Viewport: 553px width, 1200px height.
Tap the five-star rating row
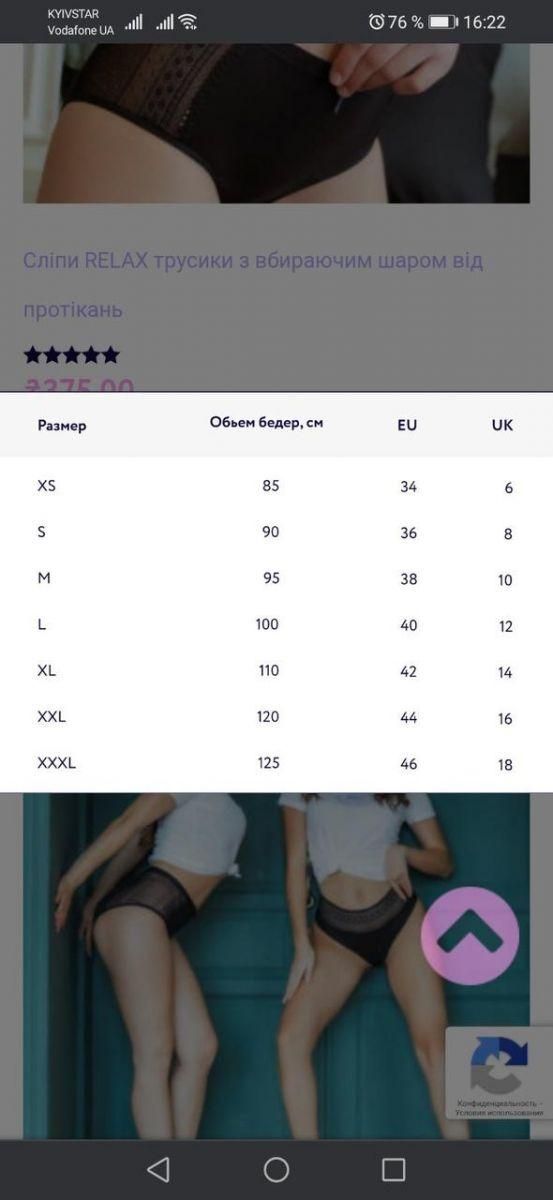[71, 355]
